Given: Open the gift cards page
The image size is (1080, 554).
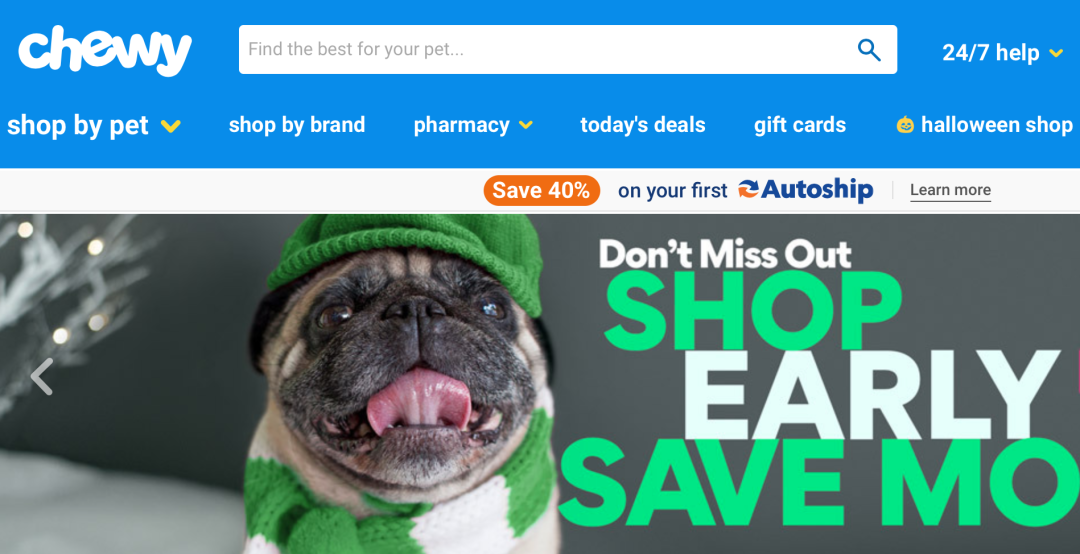Looking at the screenshot, I should (x=800, y=125).
